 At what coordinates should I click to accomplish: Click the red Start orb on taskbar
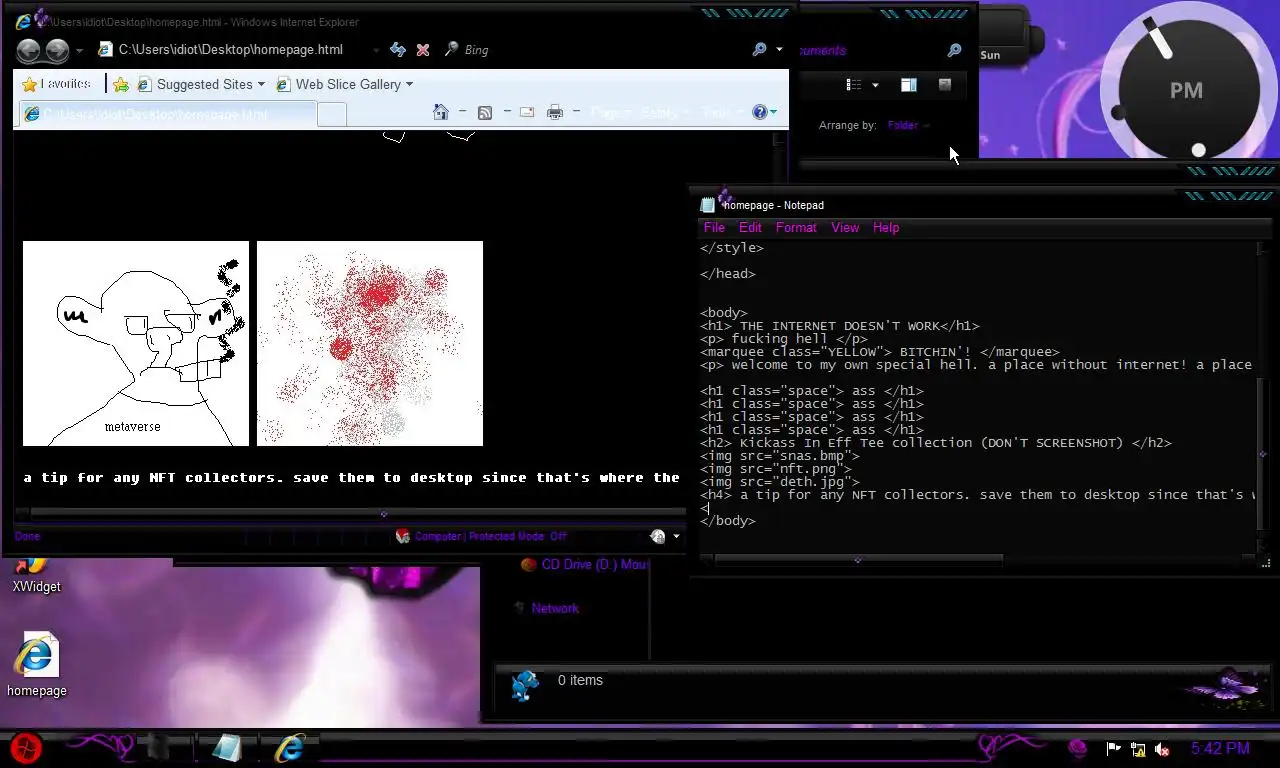26,747
